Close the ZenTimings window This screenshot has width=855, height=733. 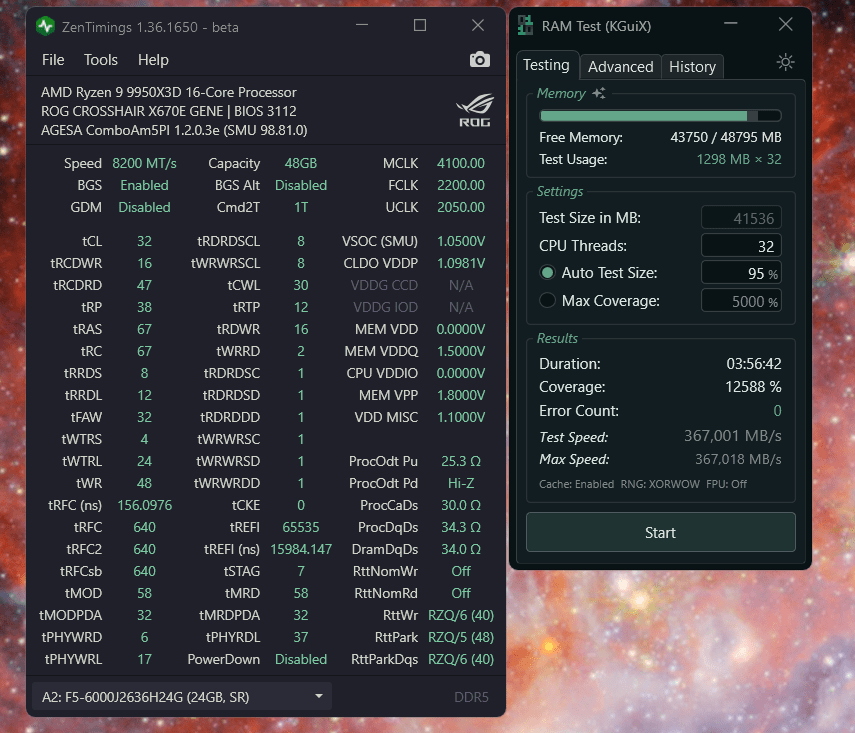(x=478, y=25)
